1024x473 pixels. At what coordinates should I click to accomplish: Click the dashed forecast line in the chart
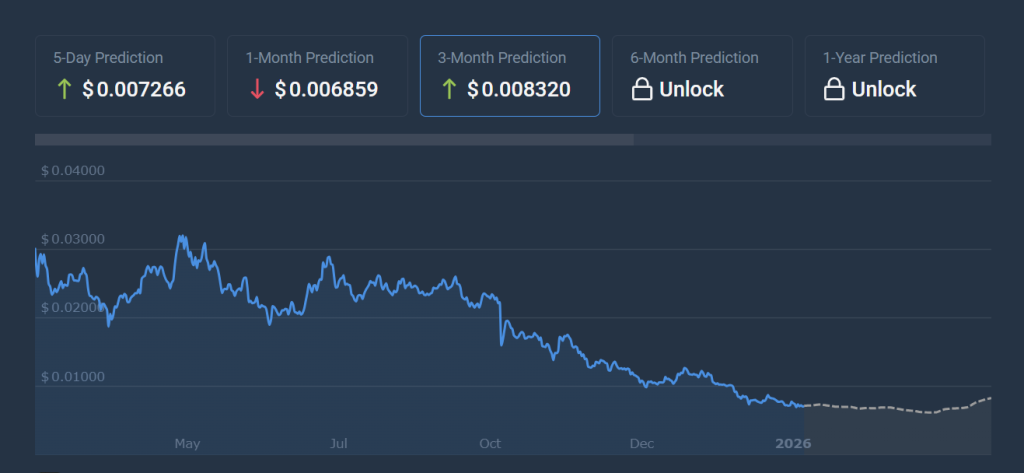tap(880, 408)
